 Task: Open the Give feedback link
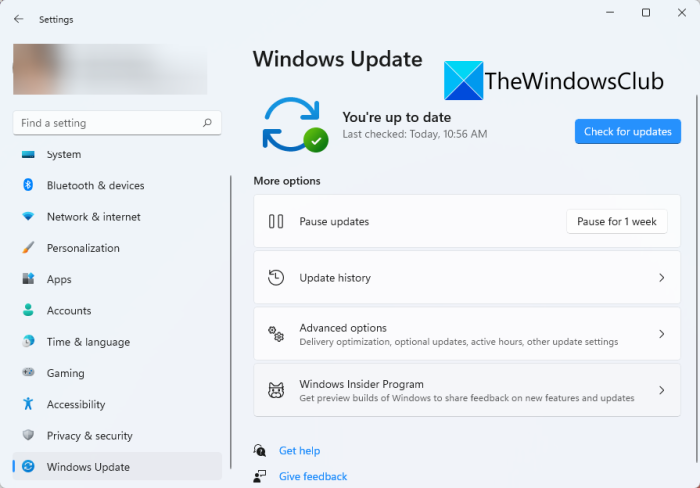(x=313, y=476)
